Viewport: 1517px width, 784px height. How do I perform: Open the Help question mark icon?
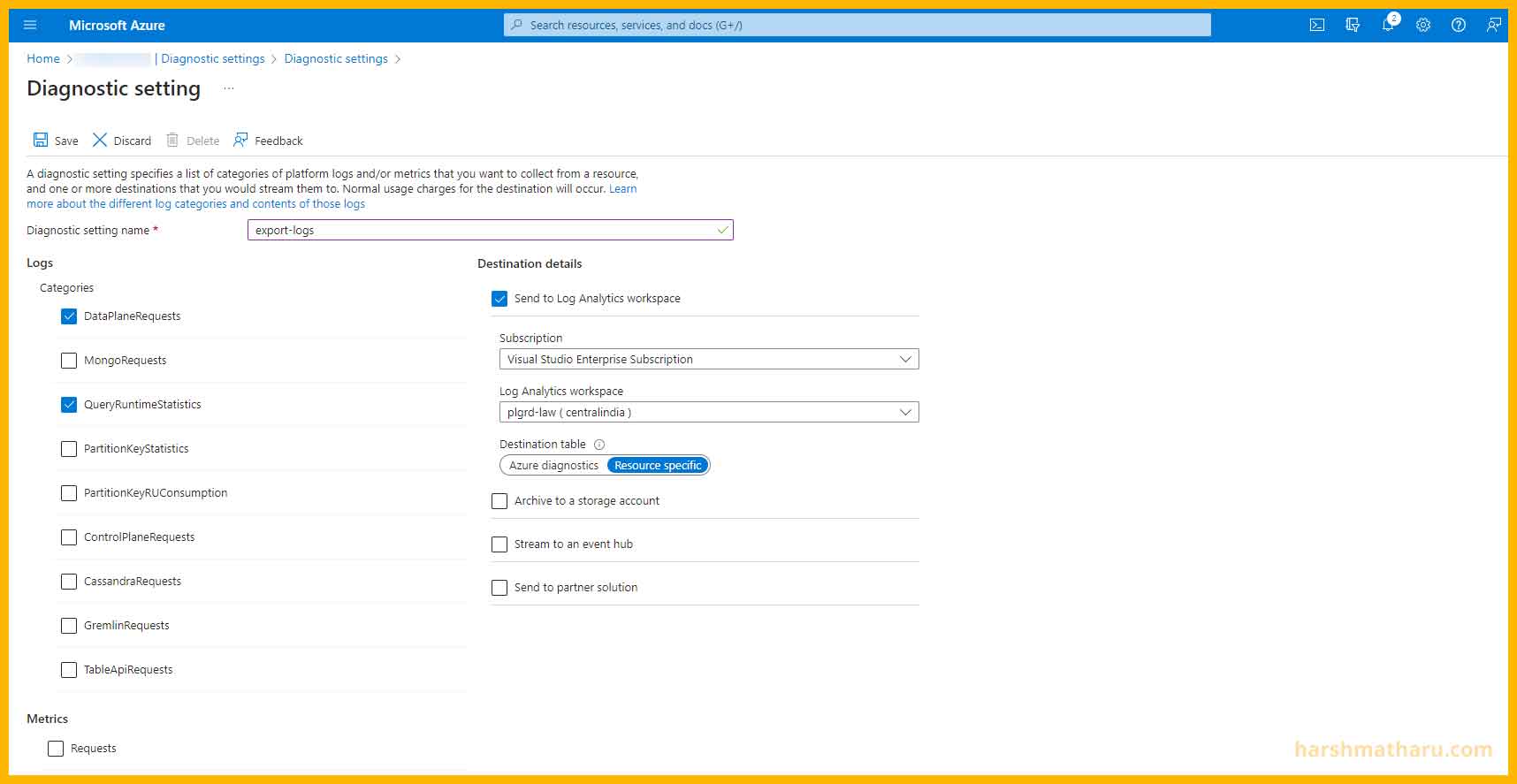tap(1459, 26)
